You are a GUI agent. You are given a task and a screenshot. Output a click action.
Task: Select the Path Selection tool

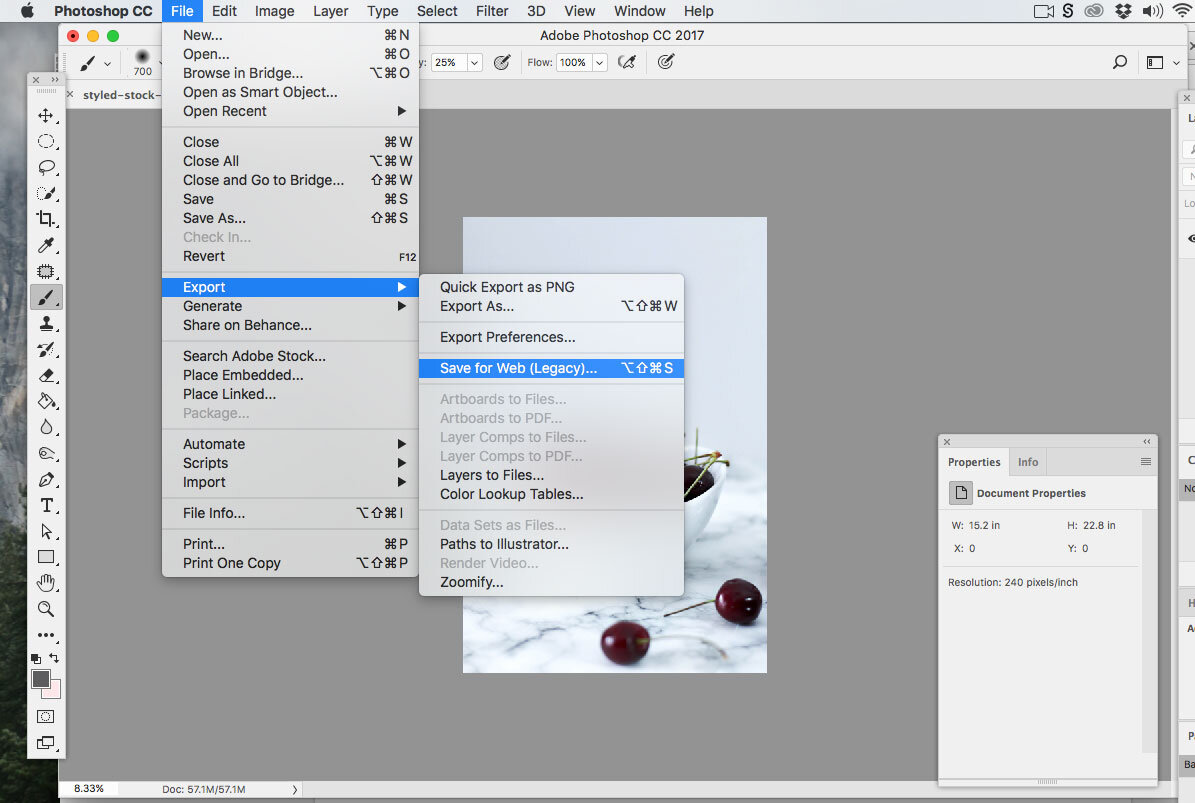[46, 531]
